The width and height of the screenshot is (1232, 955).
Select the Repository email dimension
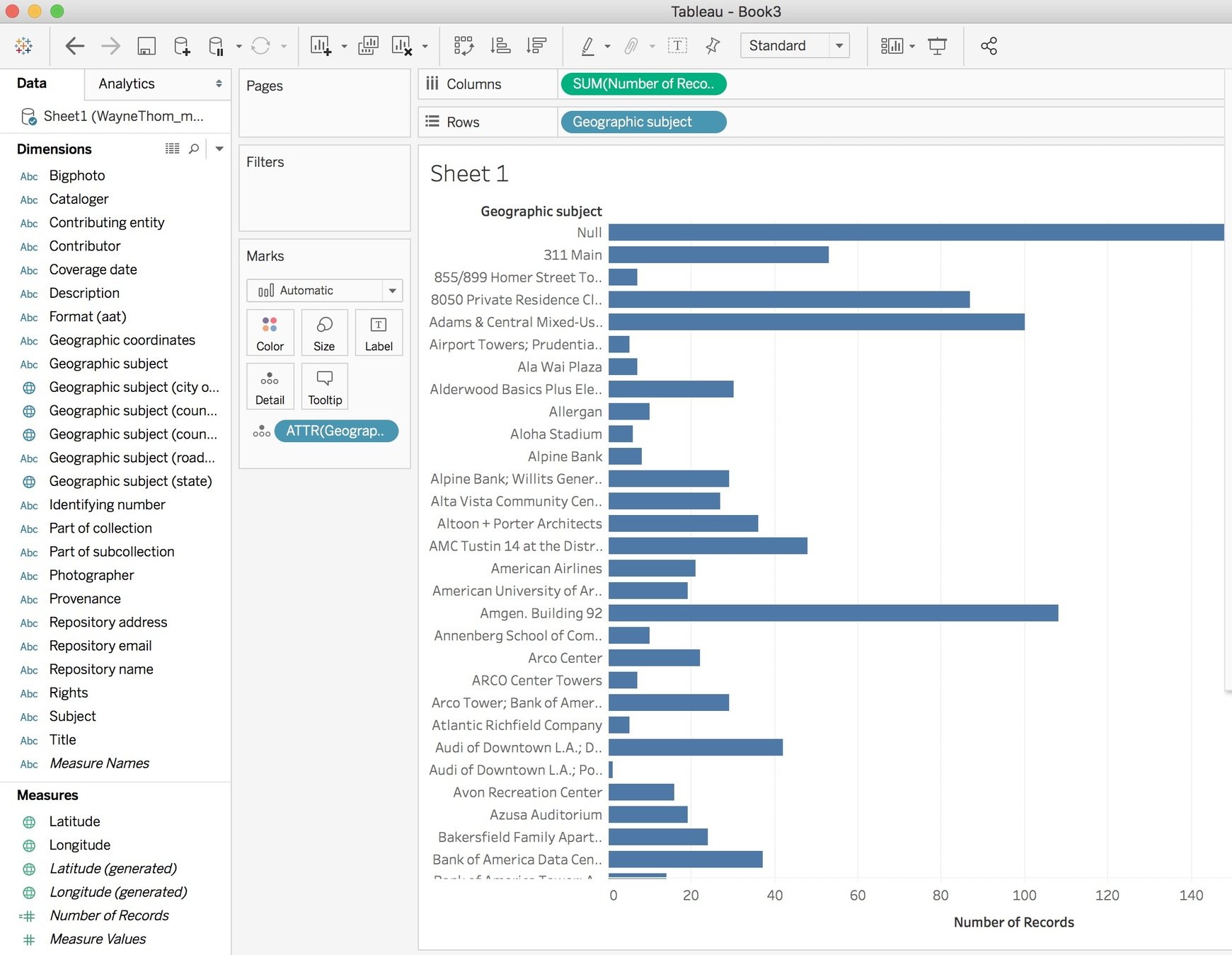pyautogui.click(x=100, y=646)
